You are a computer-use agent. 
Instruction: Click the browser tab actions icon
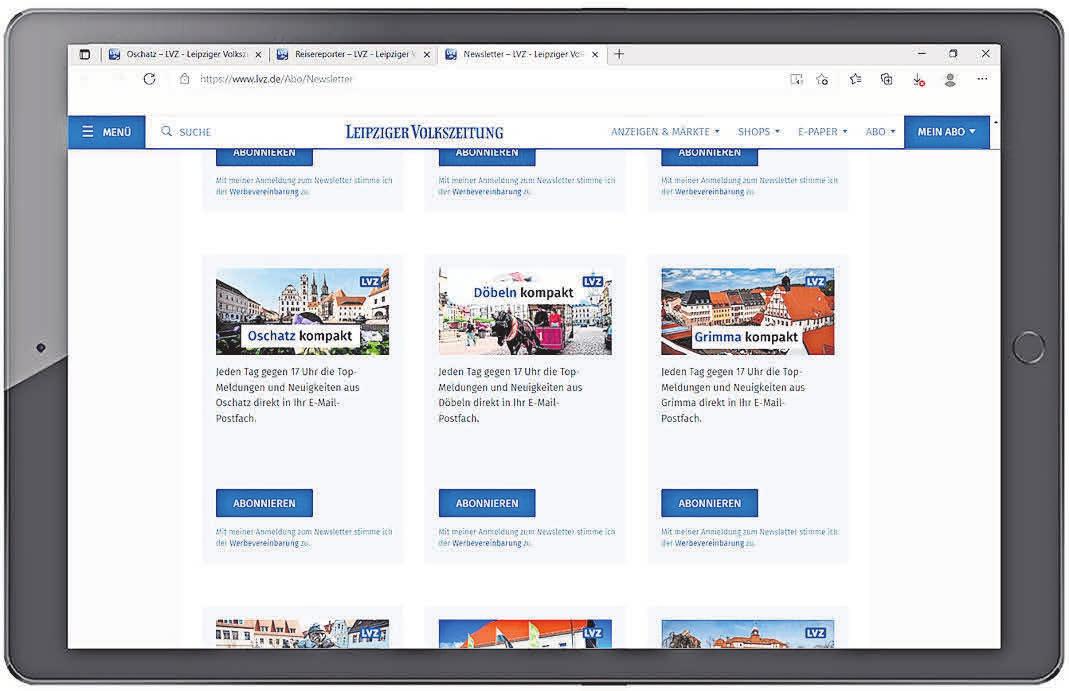tap(85, 55)
